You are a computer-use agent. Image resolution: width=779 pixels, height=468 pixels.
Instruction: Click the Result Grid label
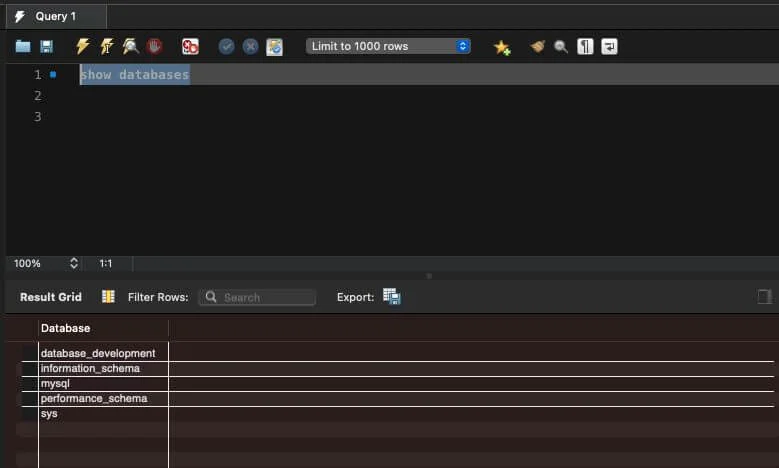tap(51, 297)
